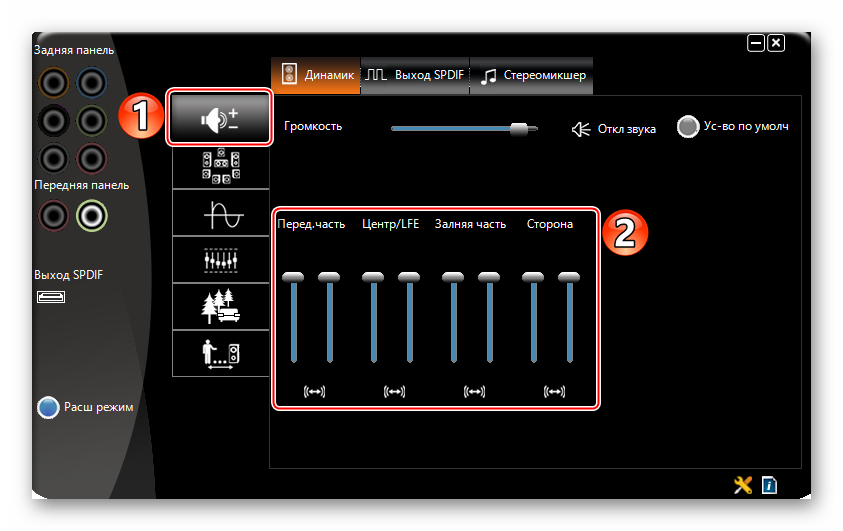Open the equalizer sliders sidebar icon
Screen dimensions: 843x531
click(x=220, y=260)
